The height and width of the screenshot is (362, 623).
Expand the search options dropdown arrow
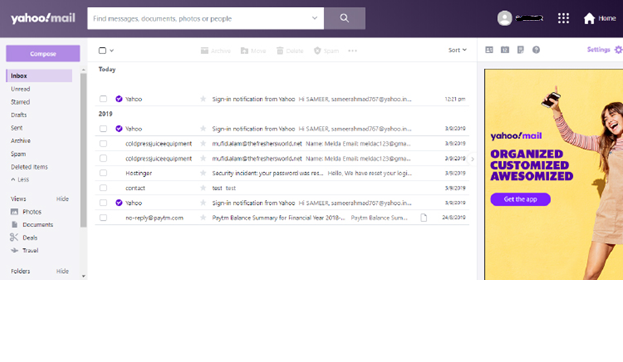click(315, 18)
